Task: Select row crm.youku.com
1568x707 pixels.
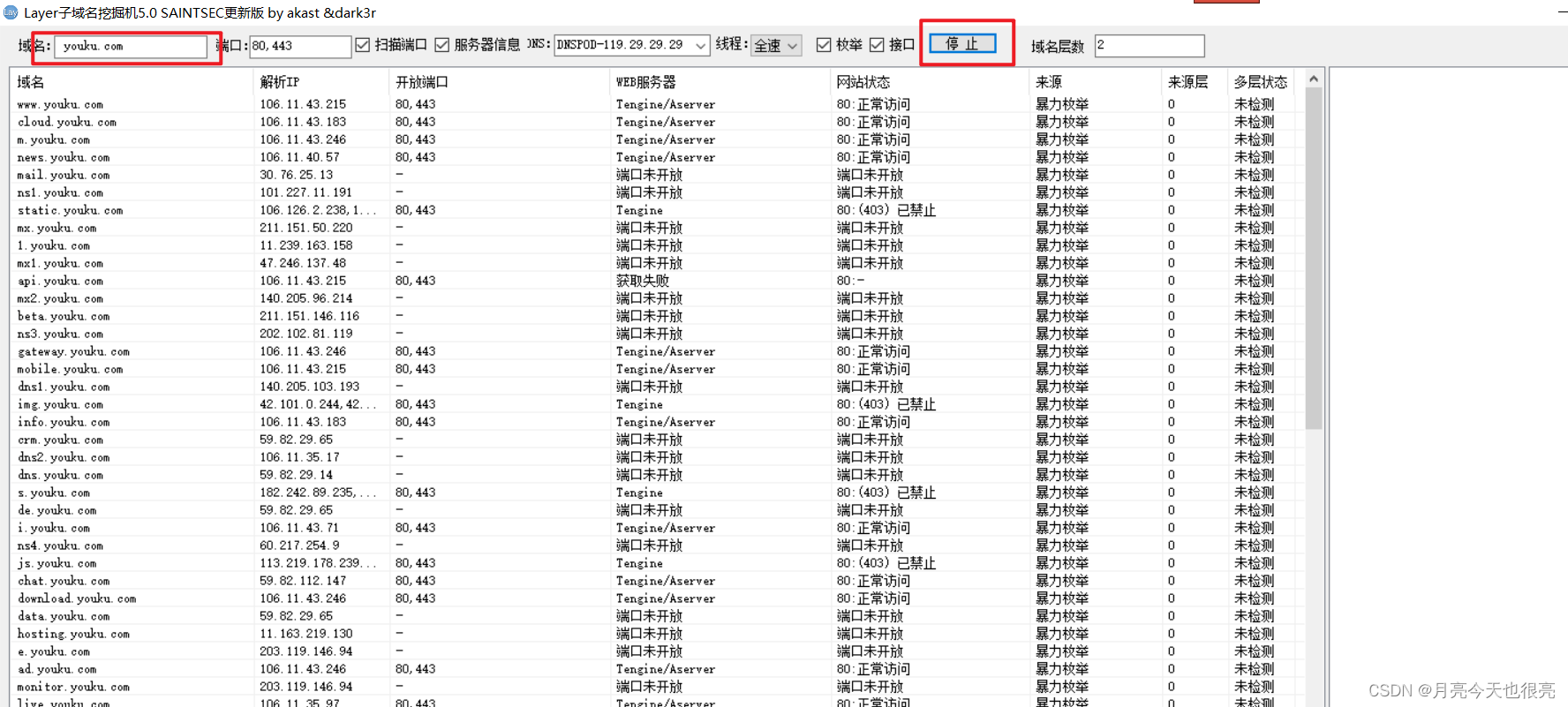Action: 658,440
